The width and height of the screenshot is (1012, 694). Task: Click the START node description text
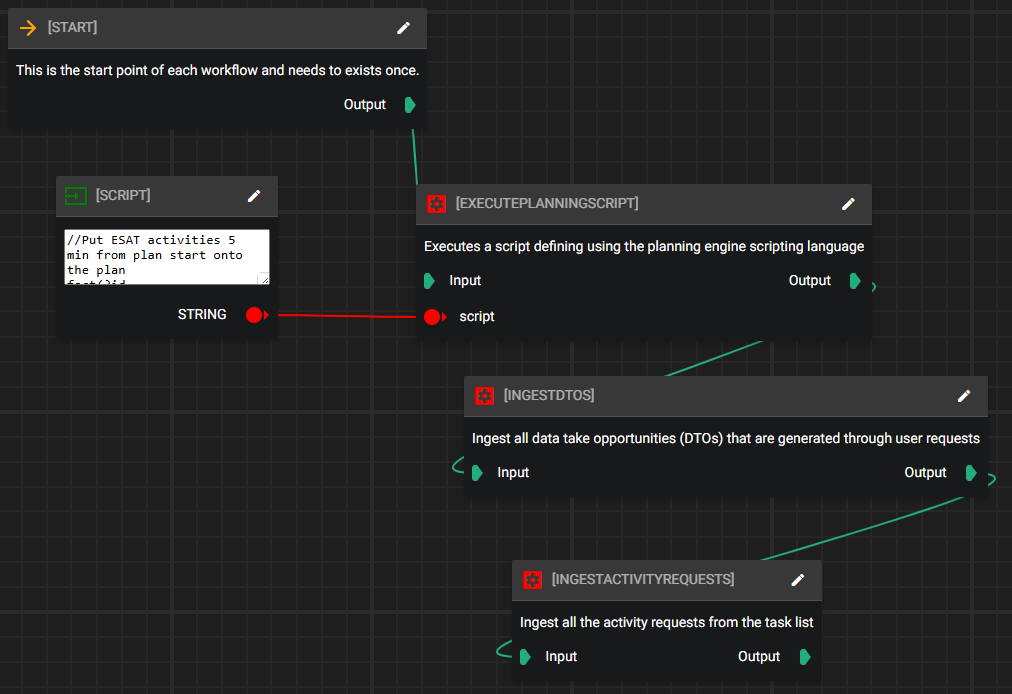(x=218, y=70)
